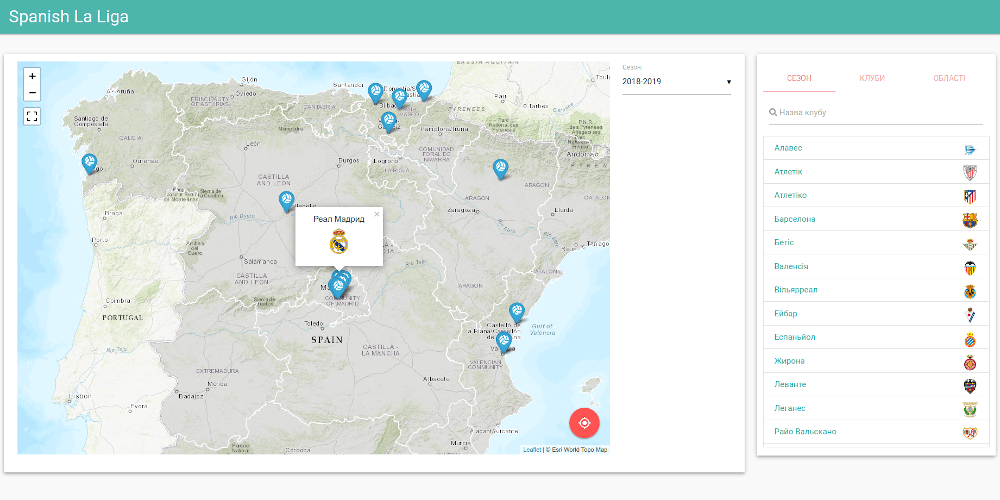Open the Алавес club name in list

coord(788,148)
